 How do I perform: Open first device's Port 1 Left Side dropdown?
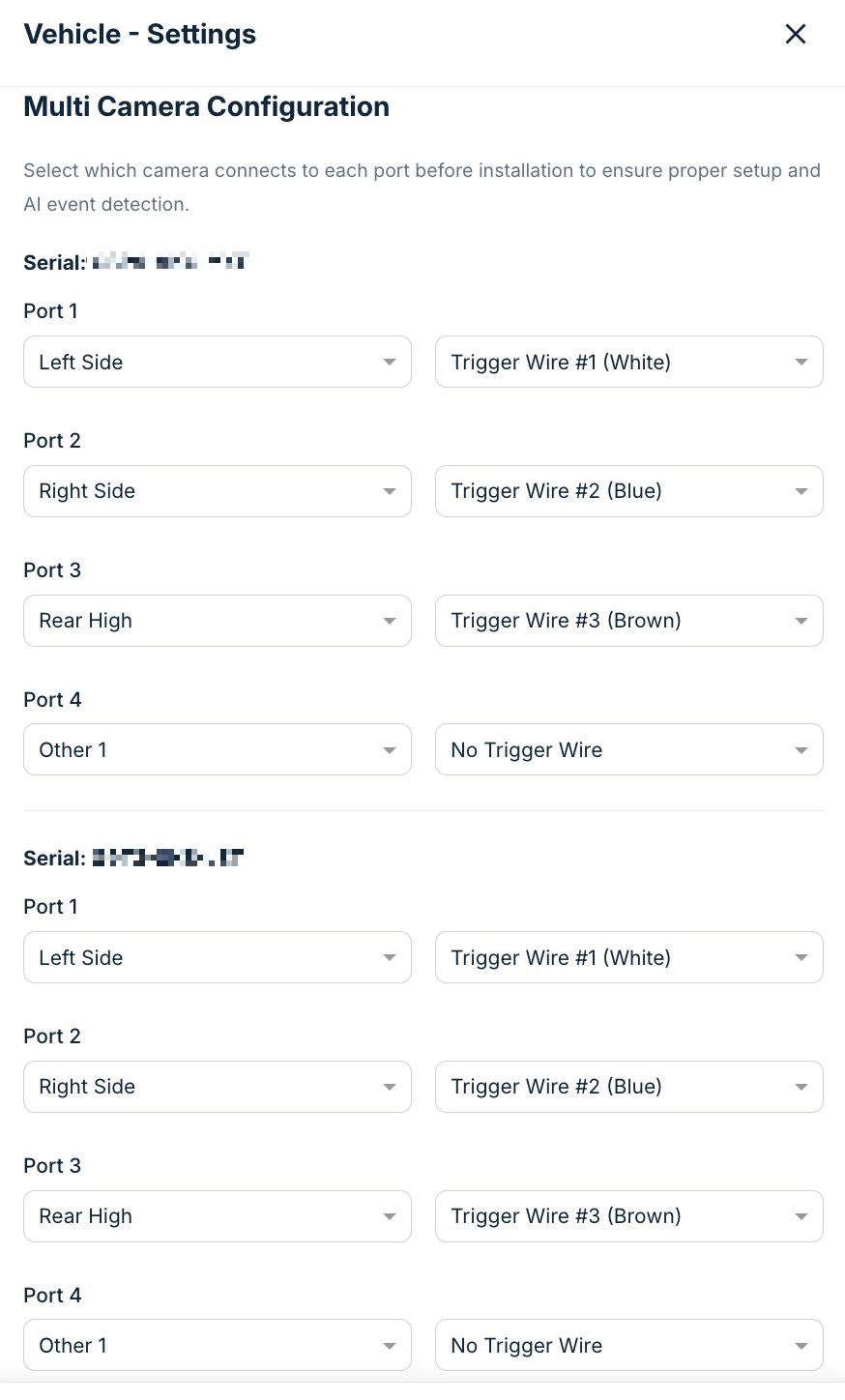[217, 362]
